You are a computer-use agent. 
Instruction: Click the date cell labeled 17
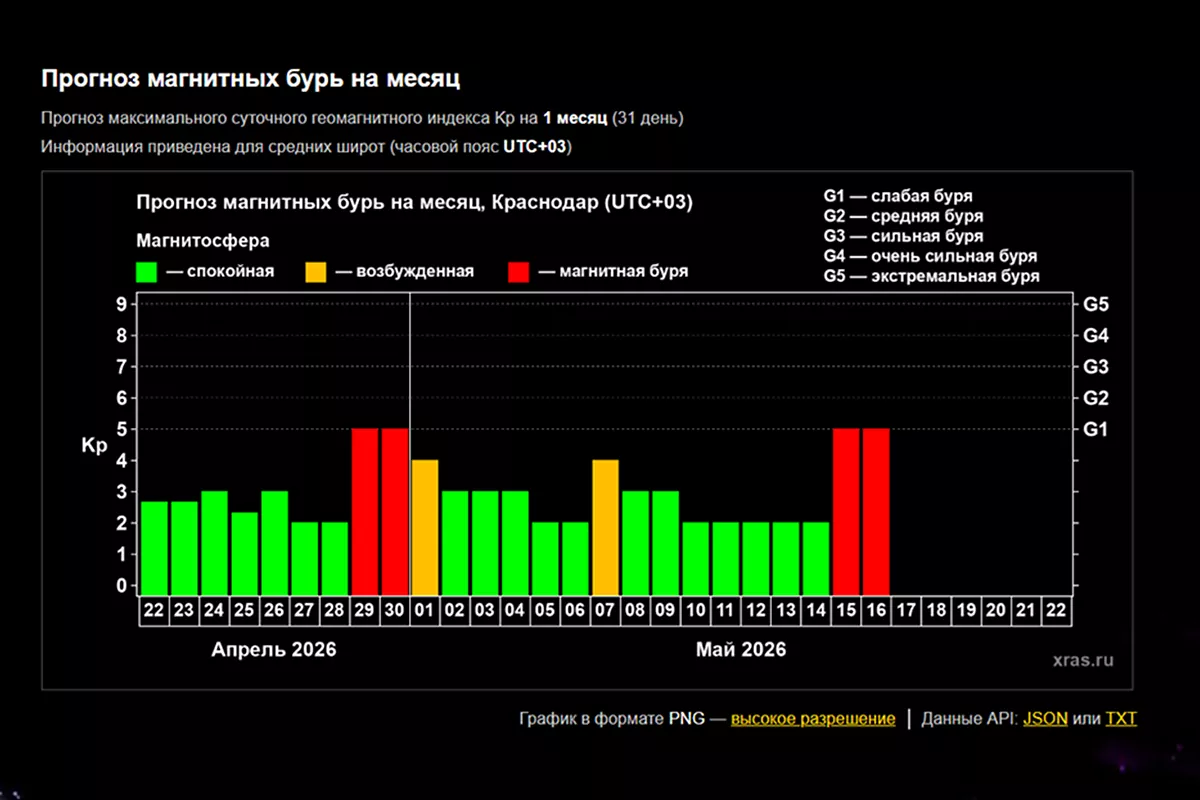tap(906, 611)
